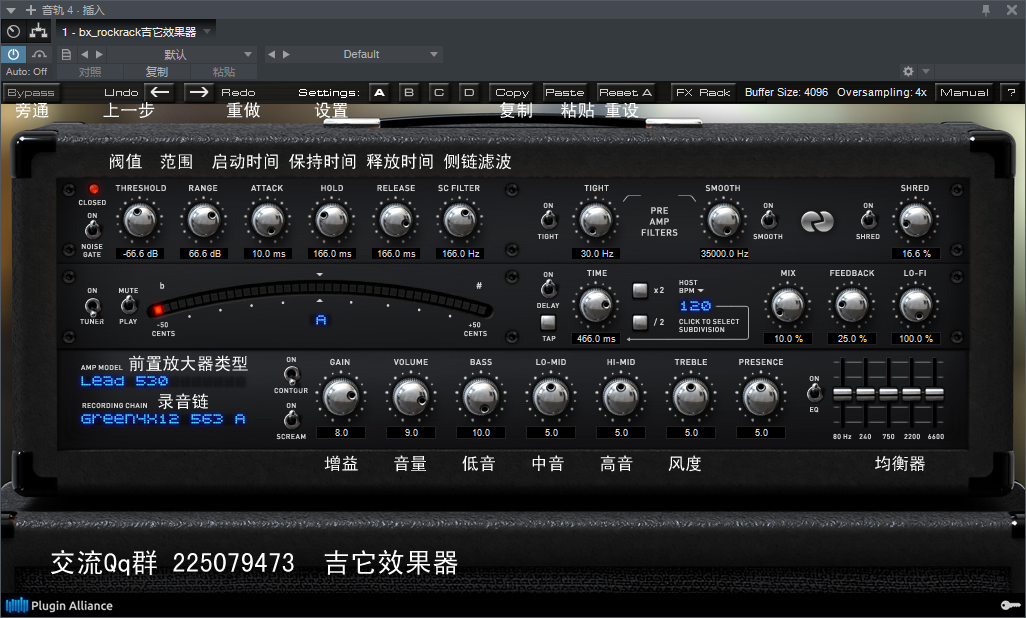This screenshot has width=1026, height=618.
Task: Open the HOST BPM dropdown
Action: pos(691,287)
